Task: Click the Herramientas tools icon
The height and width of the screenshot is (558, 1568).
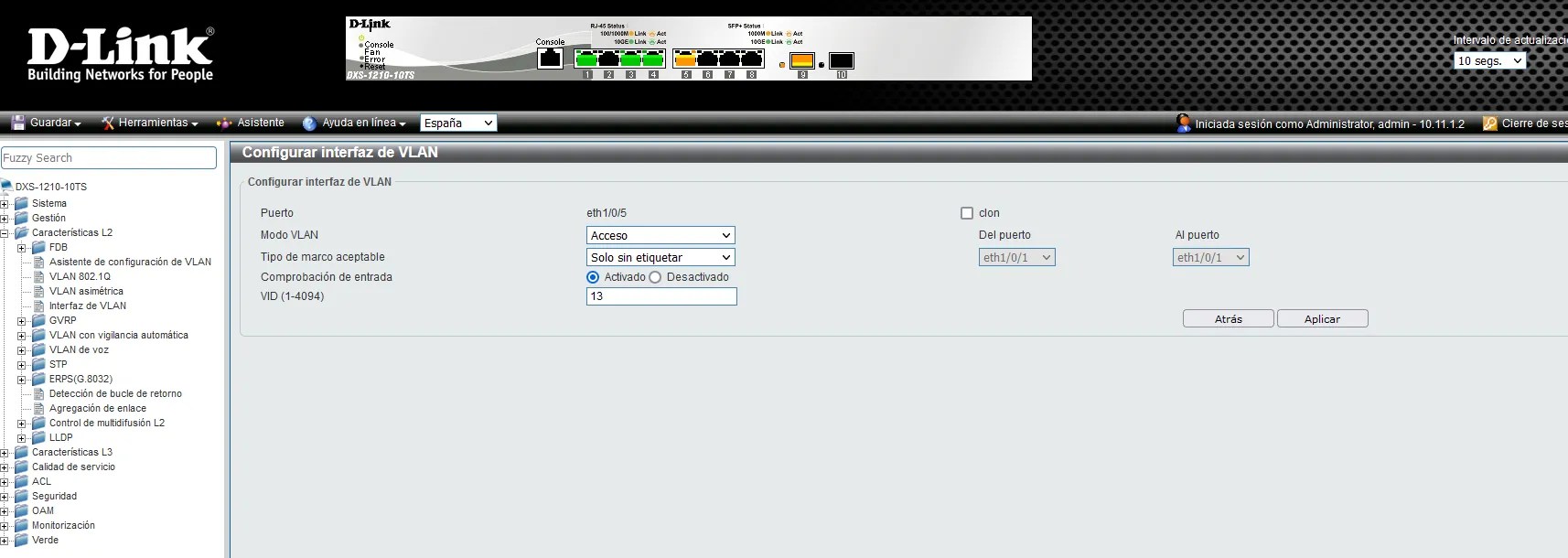Action: 108,123
